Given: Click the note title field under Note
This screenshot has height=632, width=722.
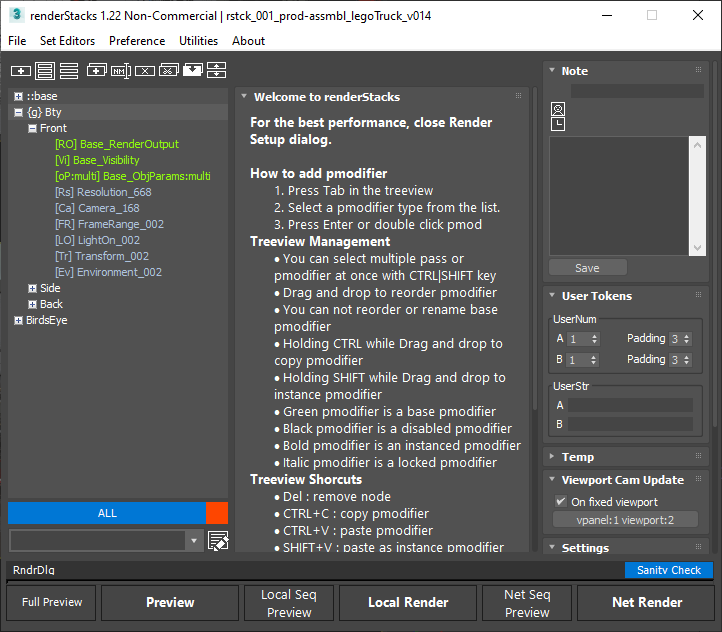Looking at the screenshot, I should (x=637, y=91).
